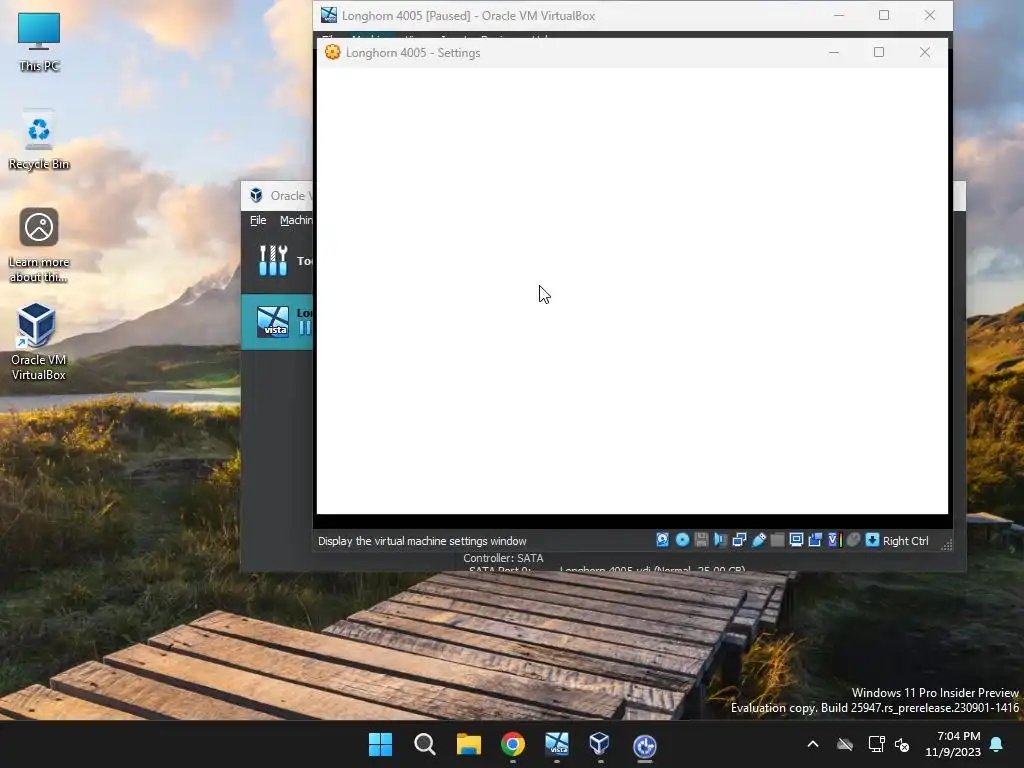Screen dimensions: 1024x768
Task: Open the Windows Start menu
Action: click(380, 744)
